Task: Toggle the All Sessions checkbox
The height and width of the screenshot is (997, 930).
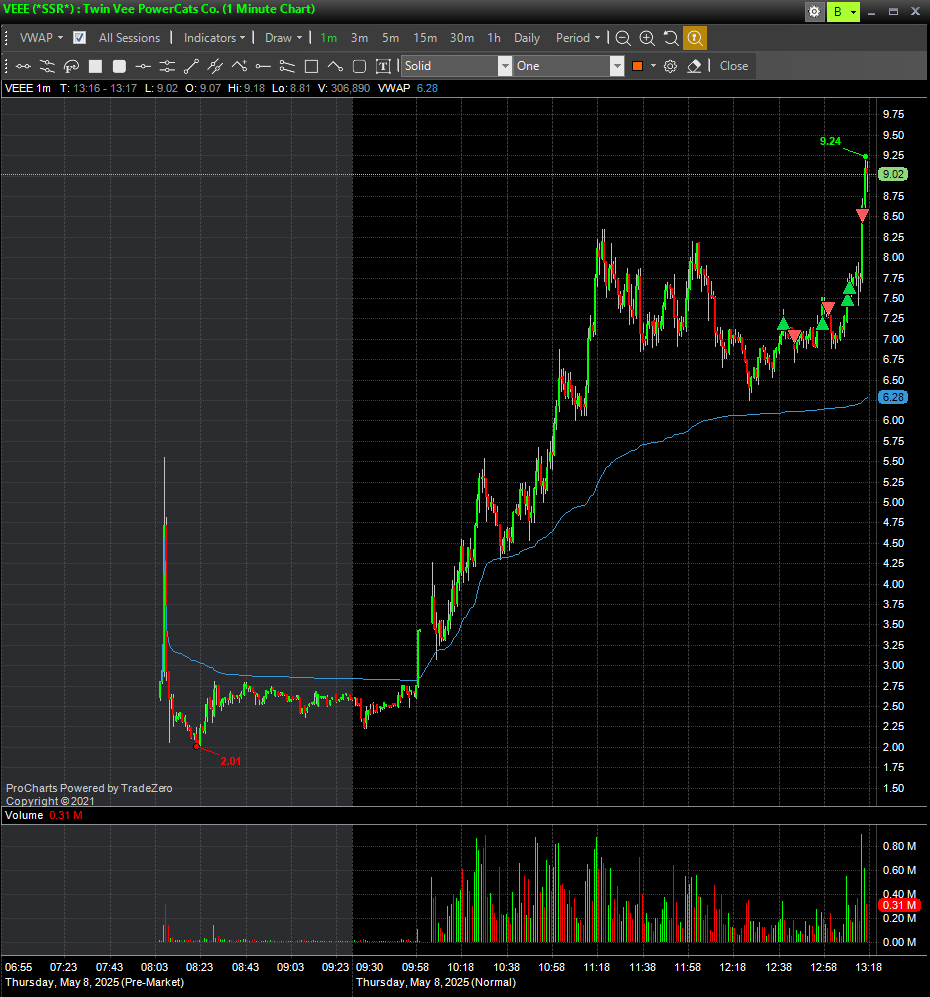Action: (x=79, y=38)
